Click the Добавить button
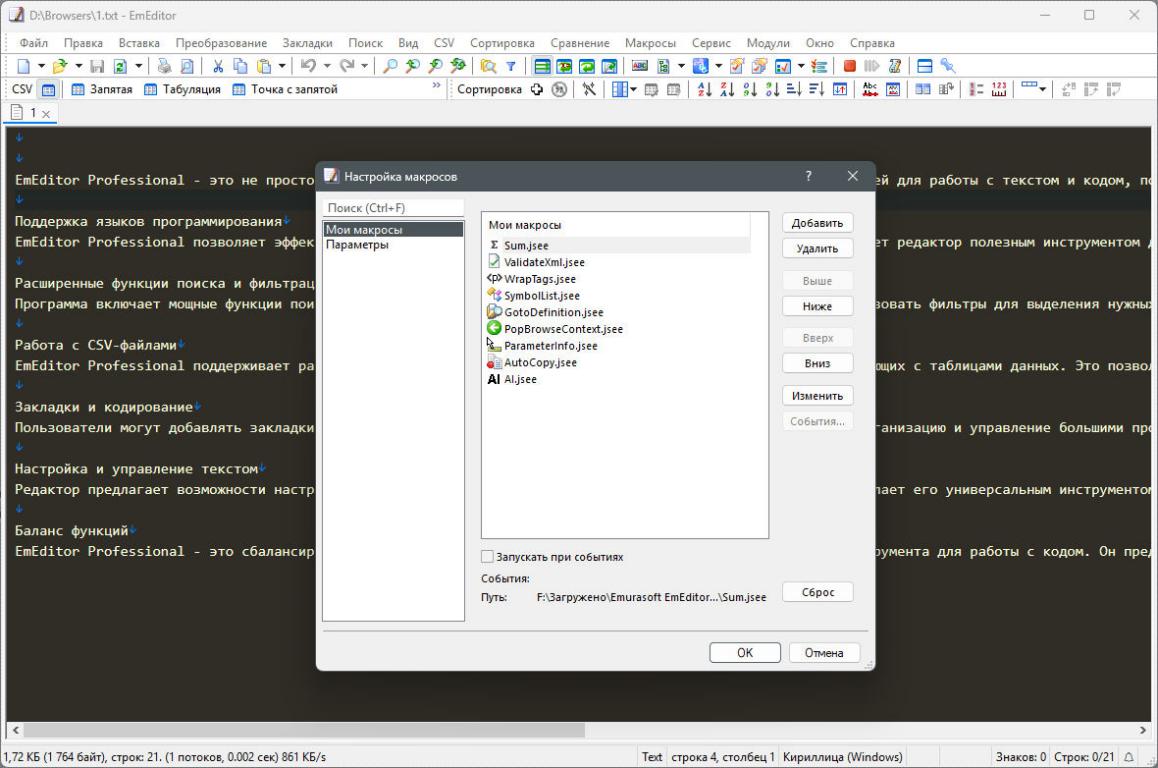Viewport: 1158px width, 768px height. coord(817,223)
